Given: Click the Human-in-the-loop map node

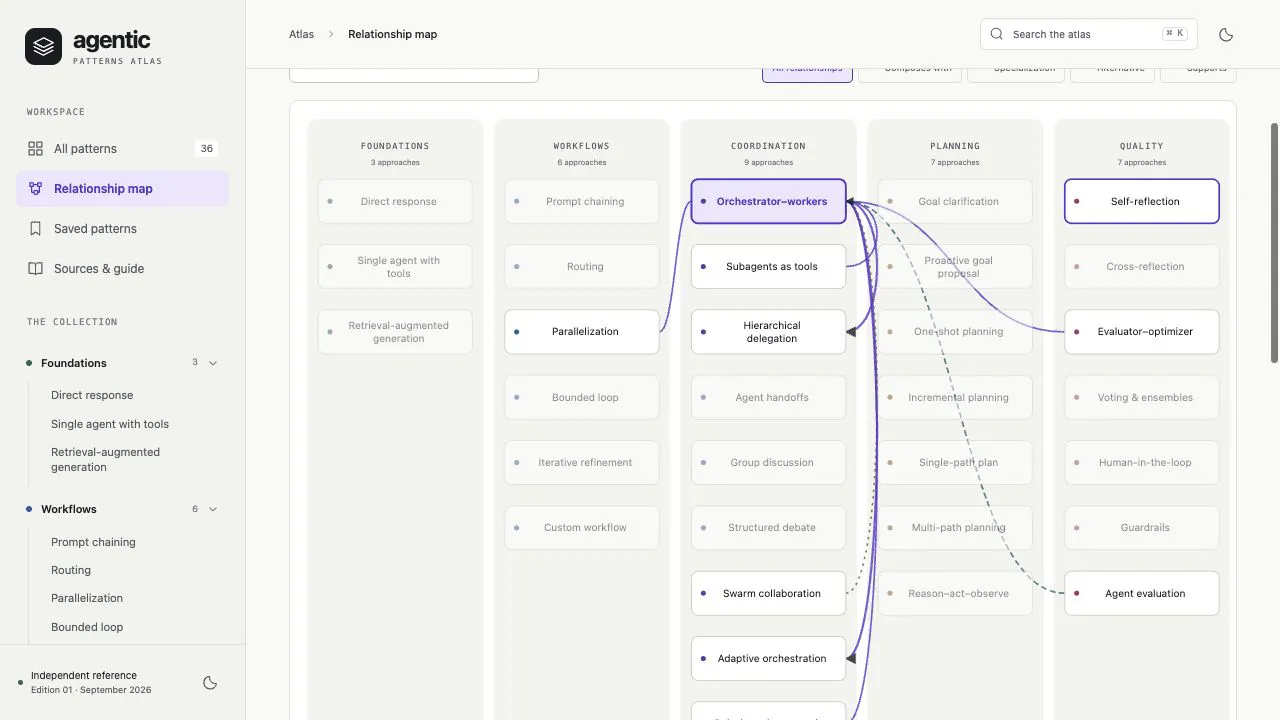Looking at the screenshot, I should pyautogui.click(x=1142, y=463).
